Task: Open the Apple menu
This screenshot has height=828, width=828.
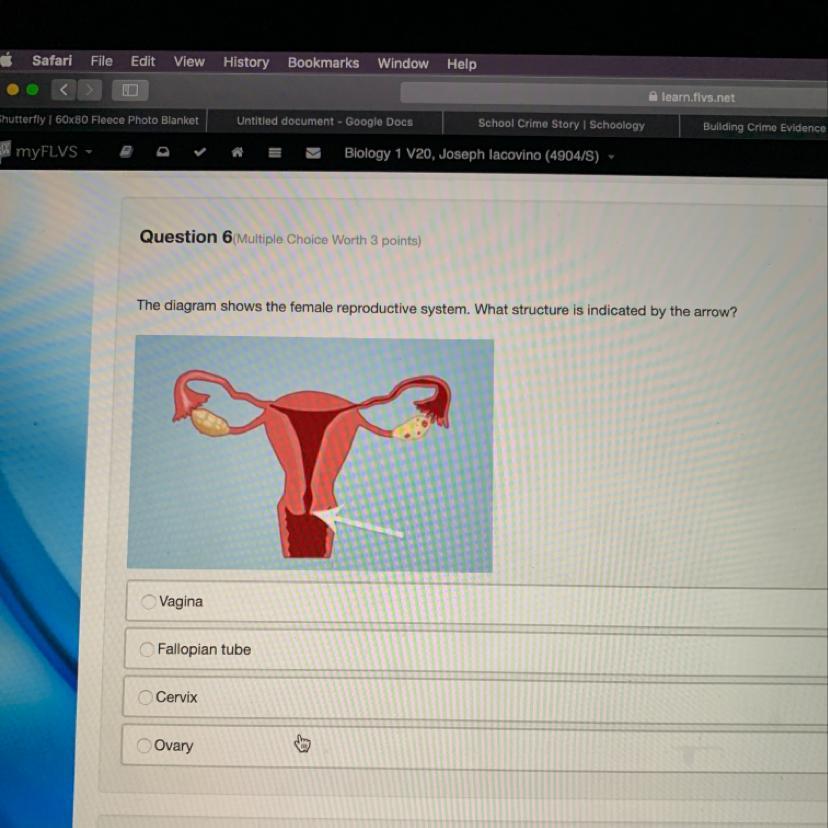Action: 5,59
